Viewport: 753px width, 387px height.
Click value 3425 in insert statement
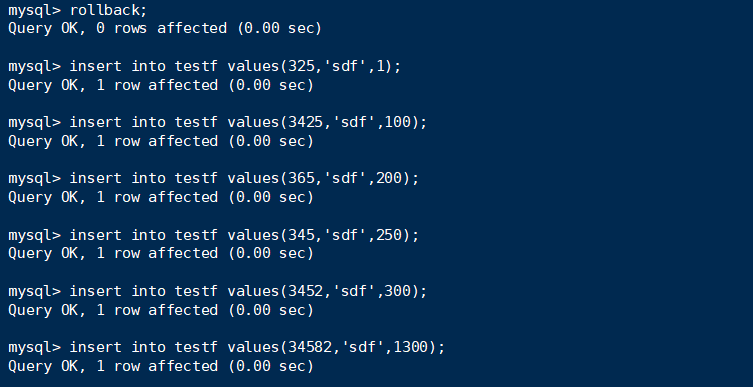pyautogui.click(x=305, y=122)
